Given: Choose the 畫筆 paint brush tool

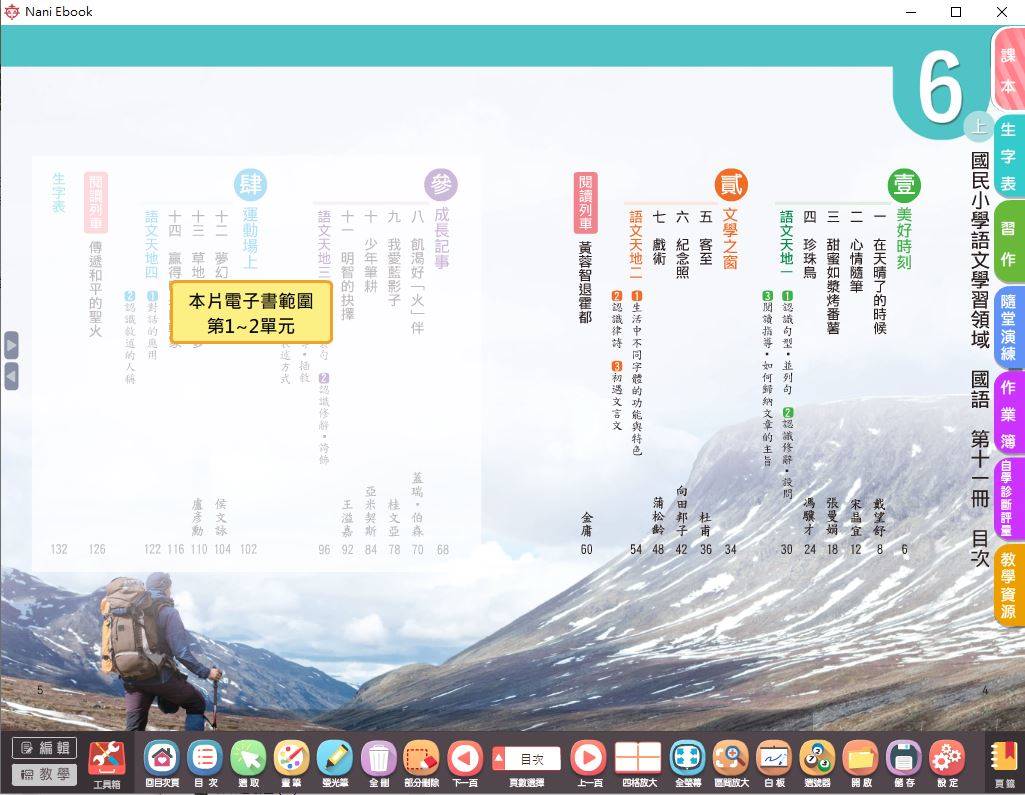Looking at the screenshot, I should click(292, 763).
